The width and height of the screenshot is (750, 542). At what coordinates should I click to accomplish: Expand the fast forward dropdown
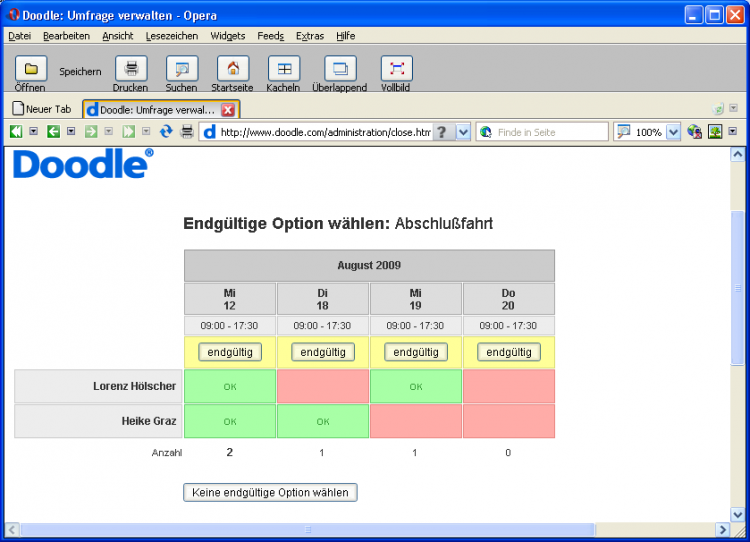146,131
